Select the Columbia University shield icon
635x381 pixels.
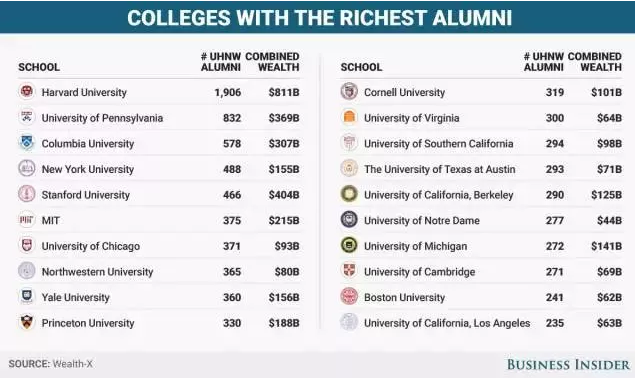point(27,143)
